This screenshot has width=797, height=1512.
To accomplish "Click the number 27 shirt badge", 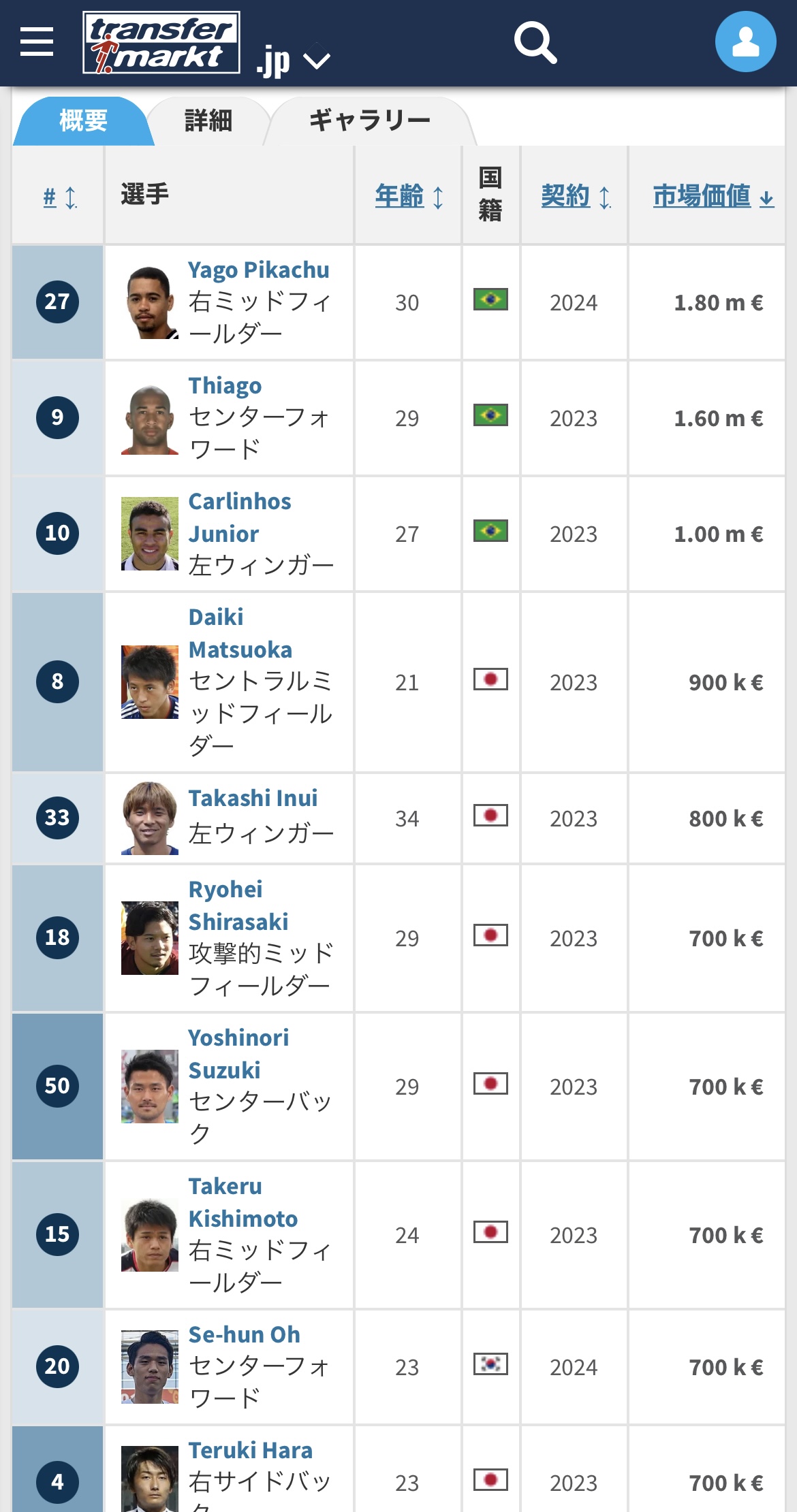I will tap(57, 302).
